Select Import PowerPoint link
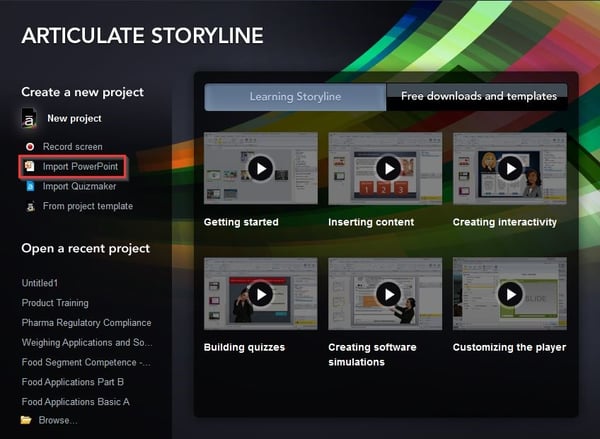 80,166
